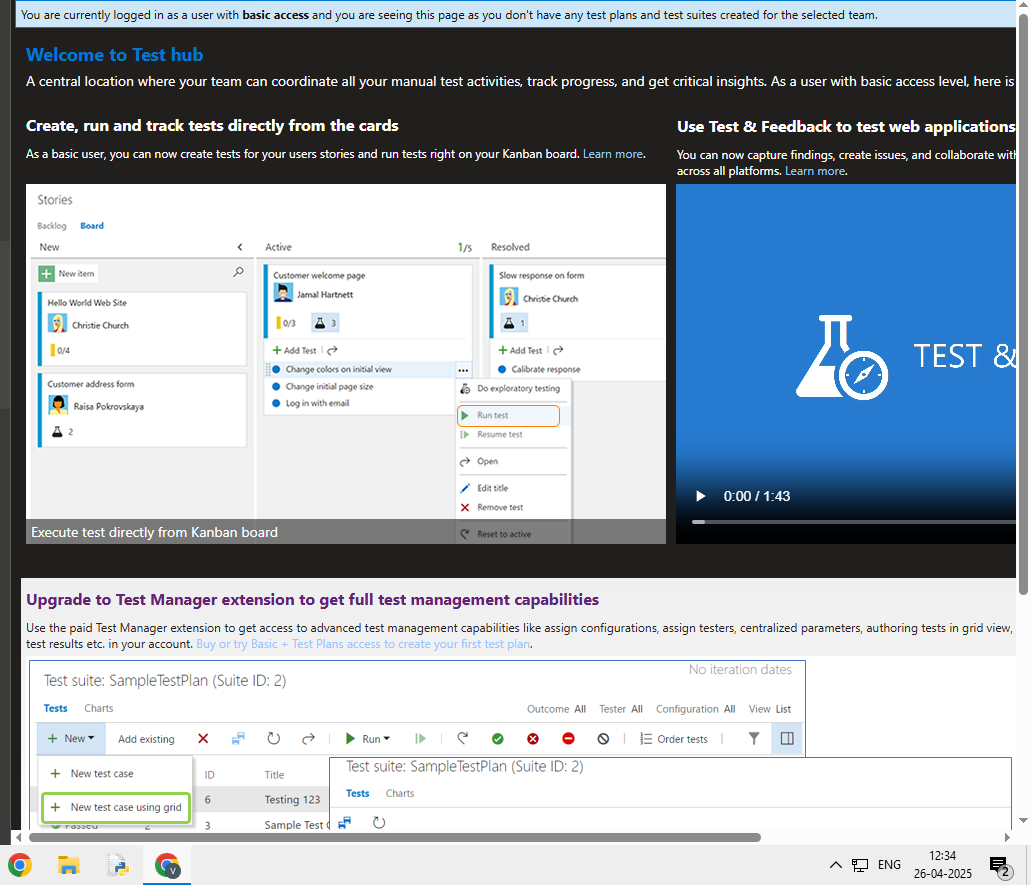Click the ellipsis beside 'Change colors on initial view'
Screen dimensions: 1031x885
(464, 370)
